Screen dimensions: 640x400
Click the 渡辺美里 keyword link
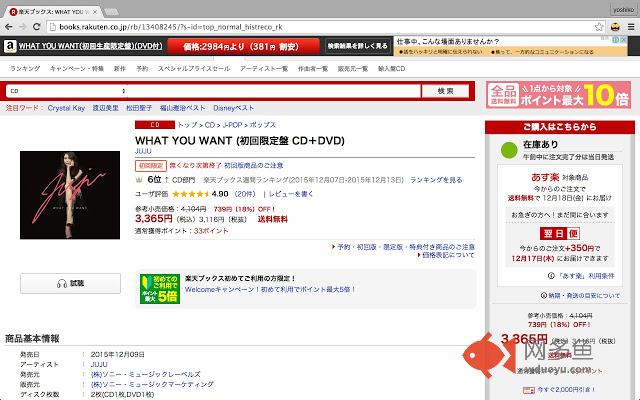[x=105, y=108]
